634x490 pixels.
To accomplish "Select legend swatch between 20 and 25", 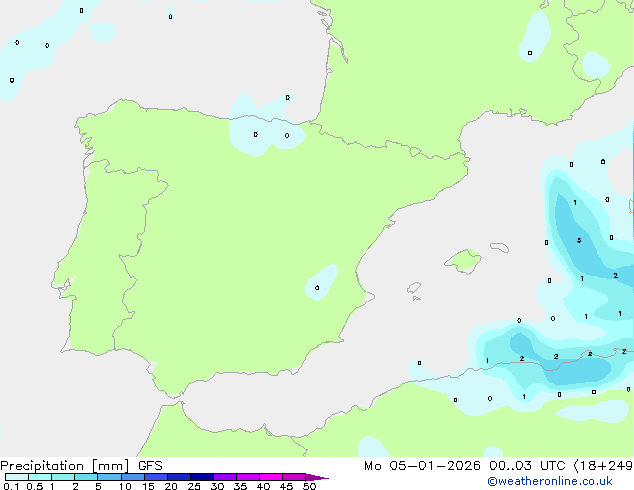I will [x=179, y=477].
